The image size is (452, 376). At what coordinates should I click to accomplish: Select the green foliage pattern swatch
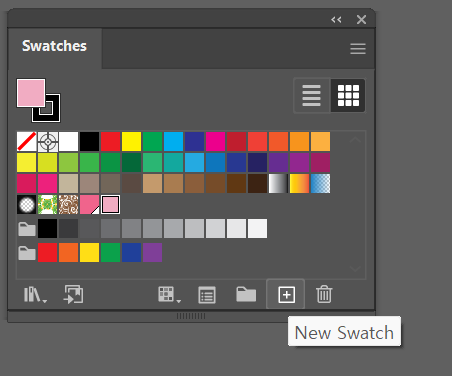(x=48, y=204)
